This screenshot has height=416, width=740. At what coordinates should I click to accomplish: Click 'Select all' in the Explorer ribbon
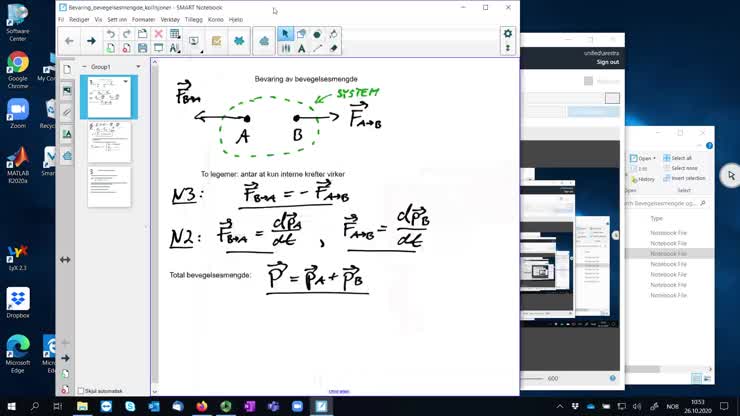681,158
